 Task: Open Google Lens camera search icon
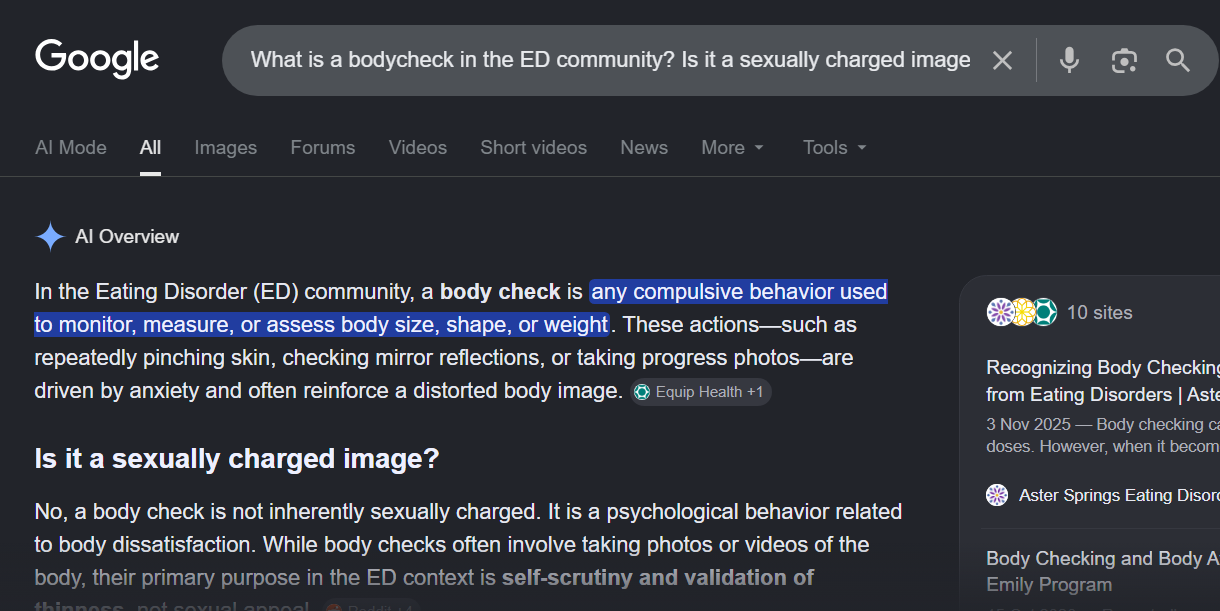(x=1124, y=61)
